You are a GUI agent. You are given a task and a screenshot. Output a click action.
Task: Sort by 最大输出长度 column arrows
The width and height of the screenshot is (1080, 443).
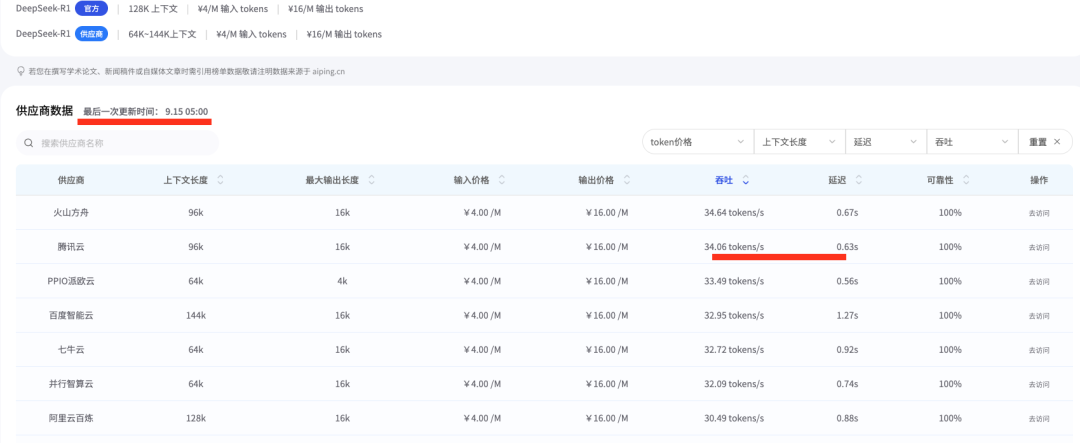click(371, 180)
